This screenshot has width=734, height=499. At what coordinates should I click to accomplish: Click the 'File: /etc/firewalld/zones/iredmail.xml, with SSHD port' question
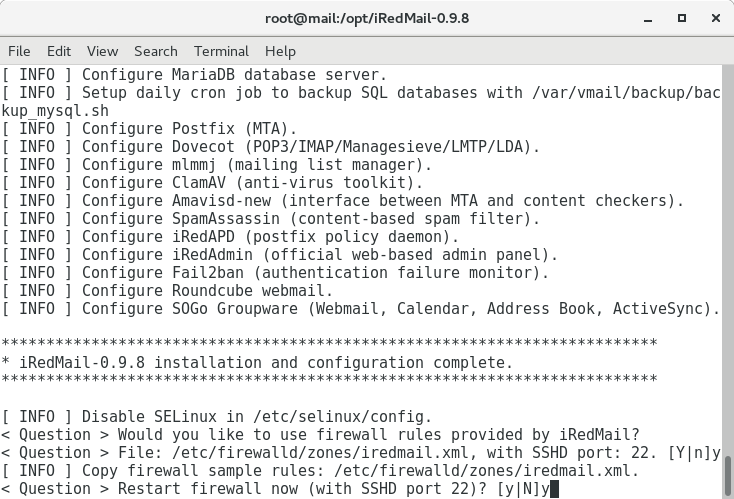click(x=361, y=453)
